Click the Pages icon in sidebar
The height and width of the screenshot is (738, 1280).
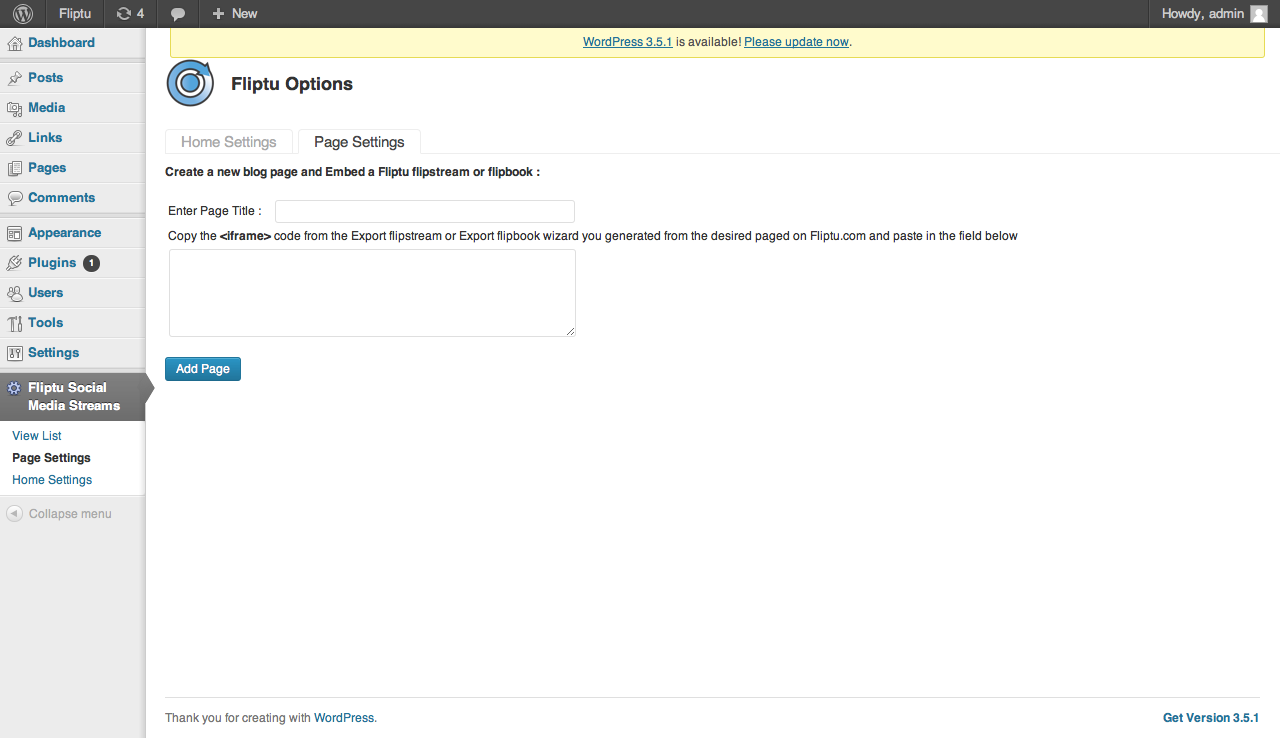(x=15, y=168)
